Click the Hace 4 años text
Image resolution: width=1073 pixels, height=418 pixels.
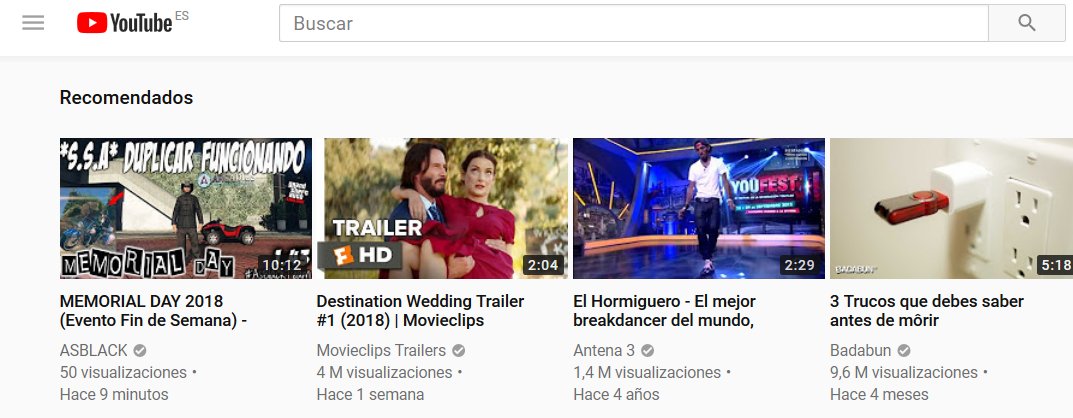click(x=617, y=395)
